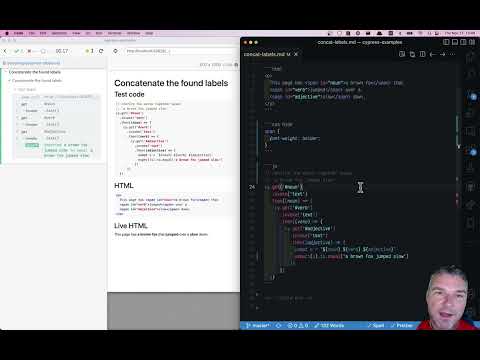Open the selector playground crosshair icon
This screenshot has width=480, height=360.
click(115, 51)
